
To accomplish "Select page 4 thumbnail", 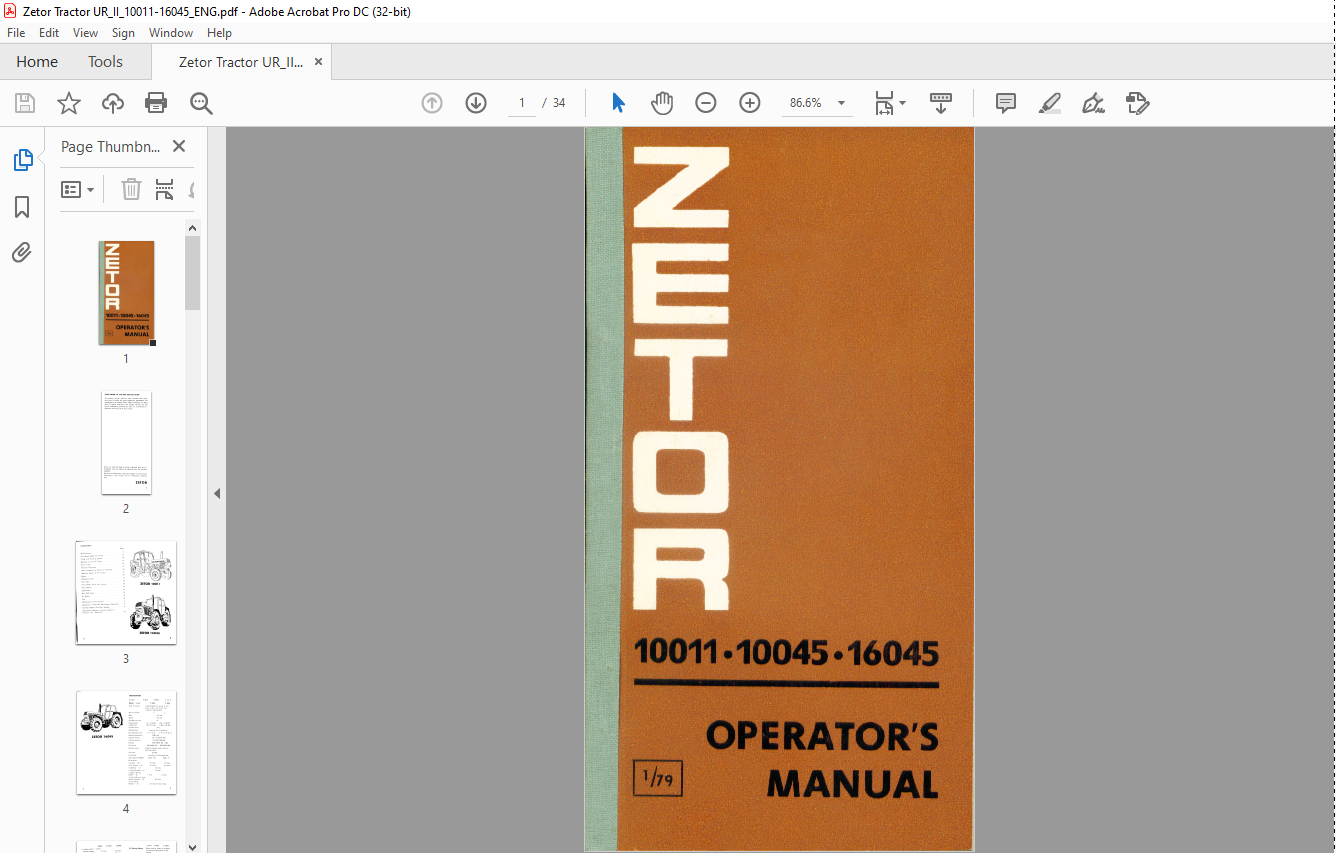I will [126, 743].
